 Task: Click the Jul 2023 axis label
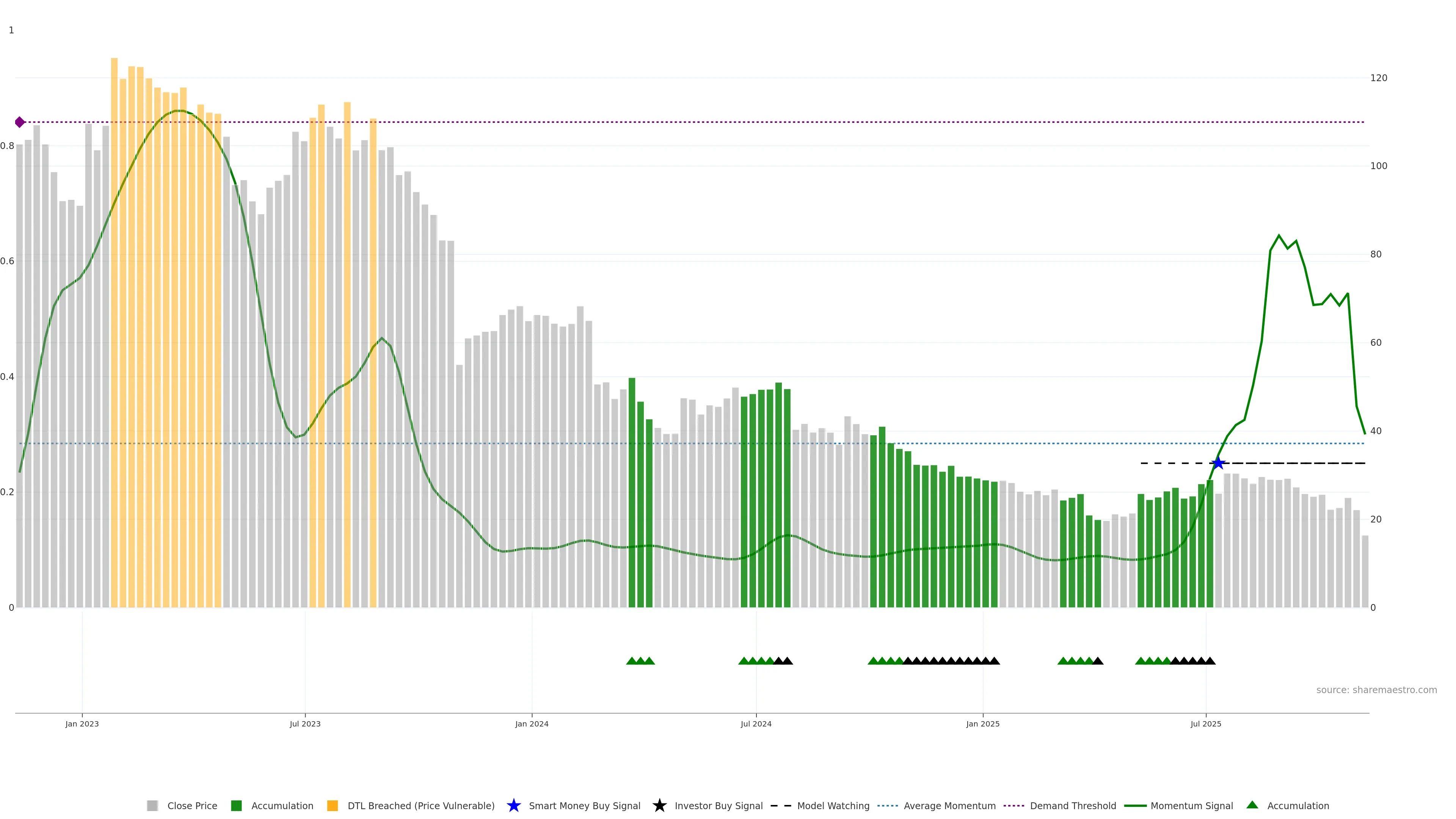coord(305,723)
